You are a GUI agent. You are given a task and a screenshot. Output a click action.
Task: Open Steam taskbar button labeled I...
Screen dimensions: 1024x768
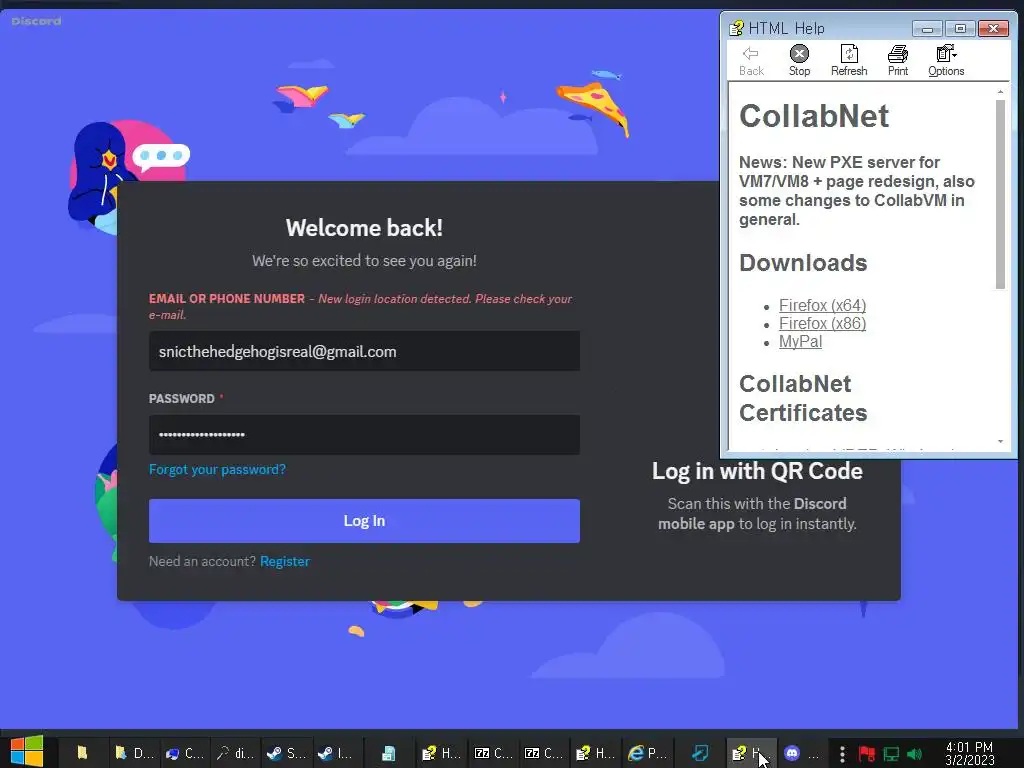[336, 753]
